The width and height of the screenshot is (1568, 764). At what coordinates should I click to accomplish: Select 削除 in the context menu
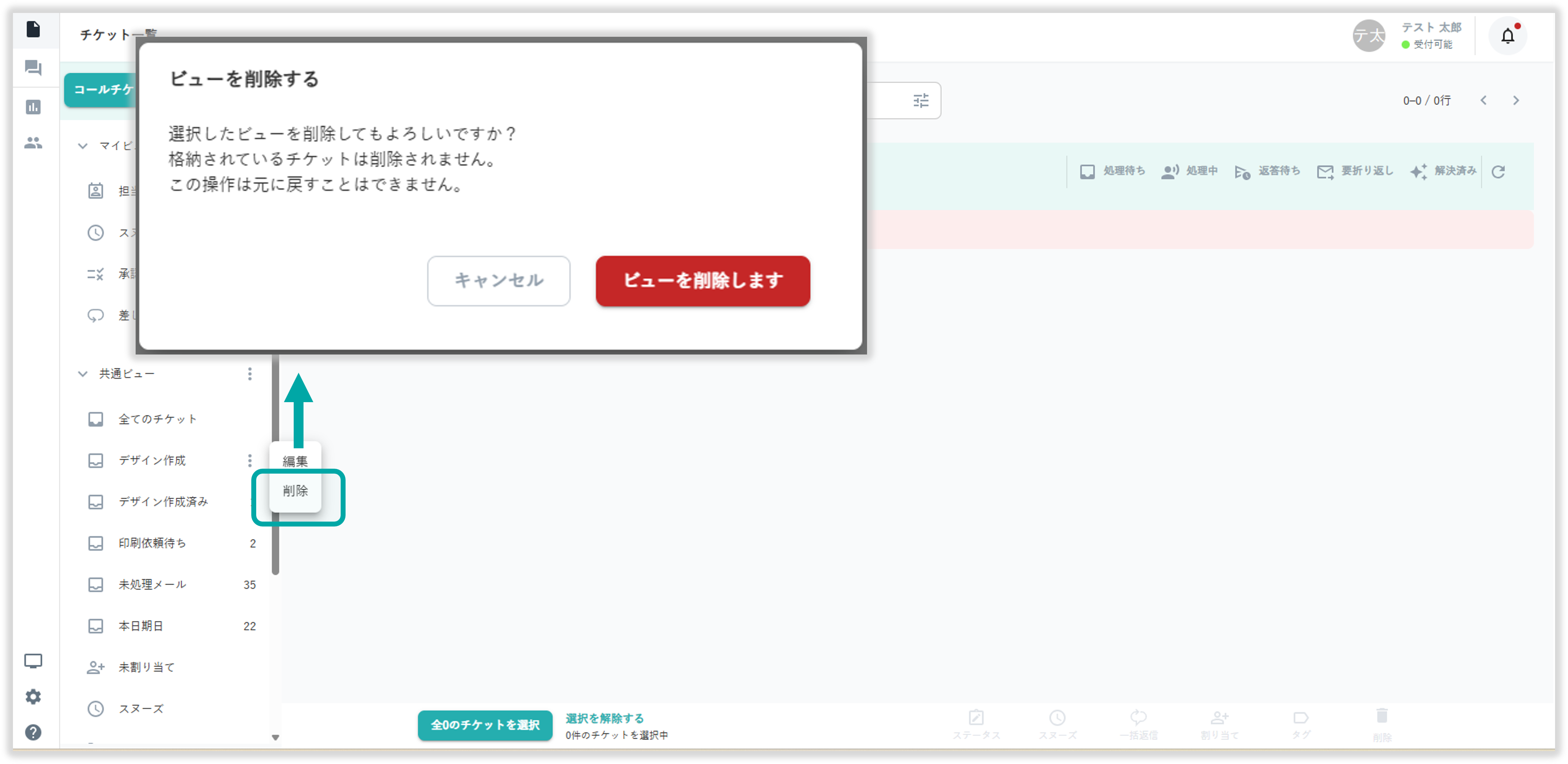pyautogui.click(x=295, y=491)
